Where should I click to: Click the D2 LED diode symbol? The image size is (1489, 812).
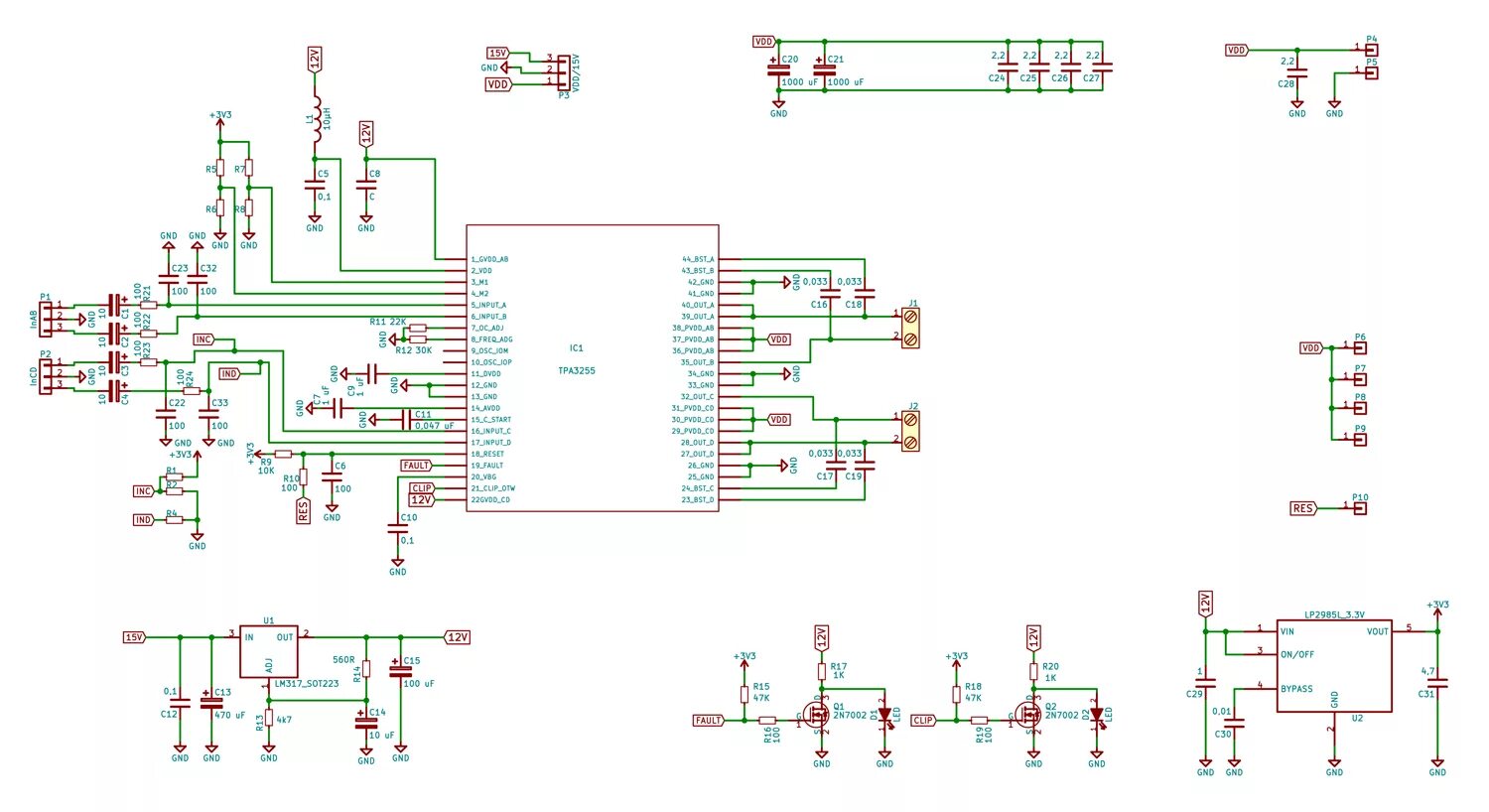pyautogui.click(x=1096, y=715)
